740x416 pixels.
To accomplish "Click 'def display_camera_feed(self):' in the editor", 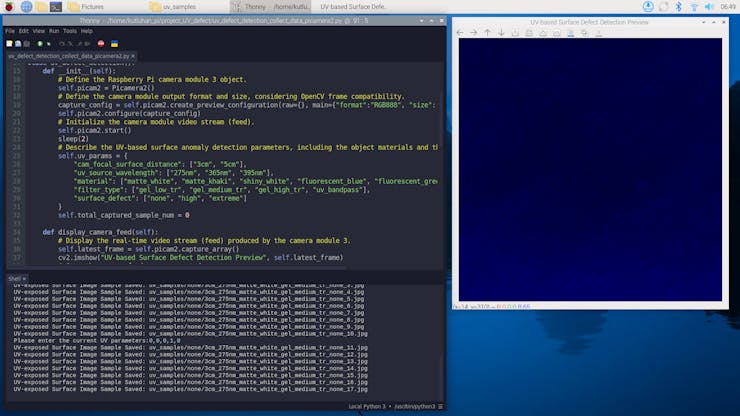I will pyautogui.click(x=101, y=232).
